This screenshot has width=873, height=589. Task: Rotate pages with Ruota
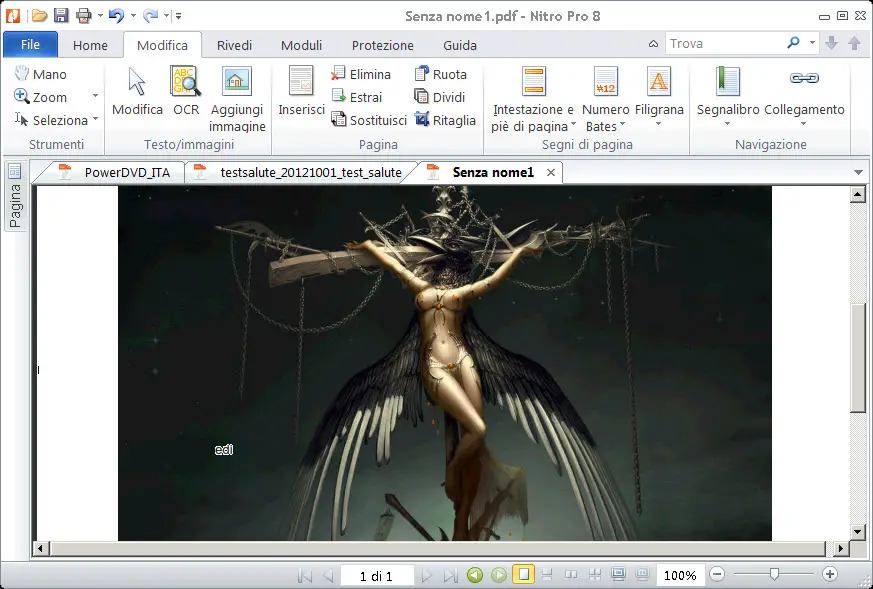point(440,74)
